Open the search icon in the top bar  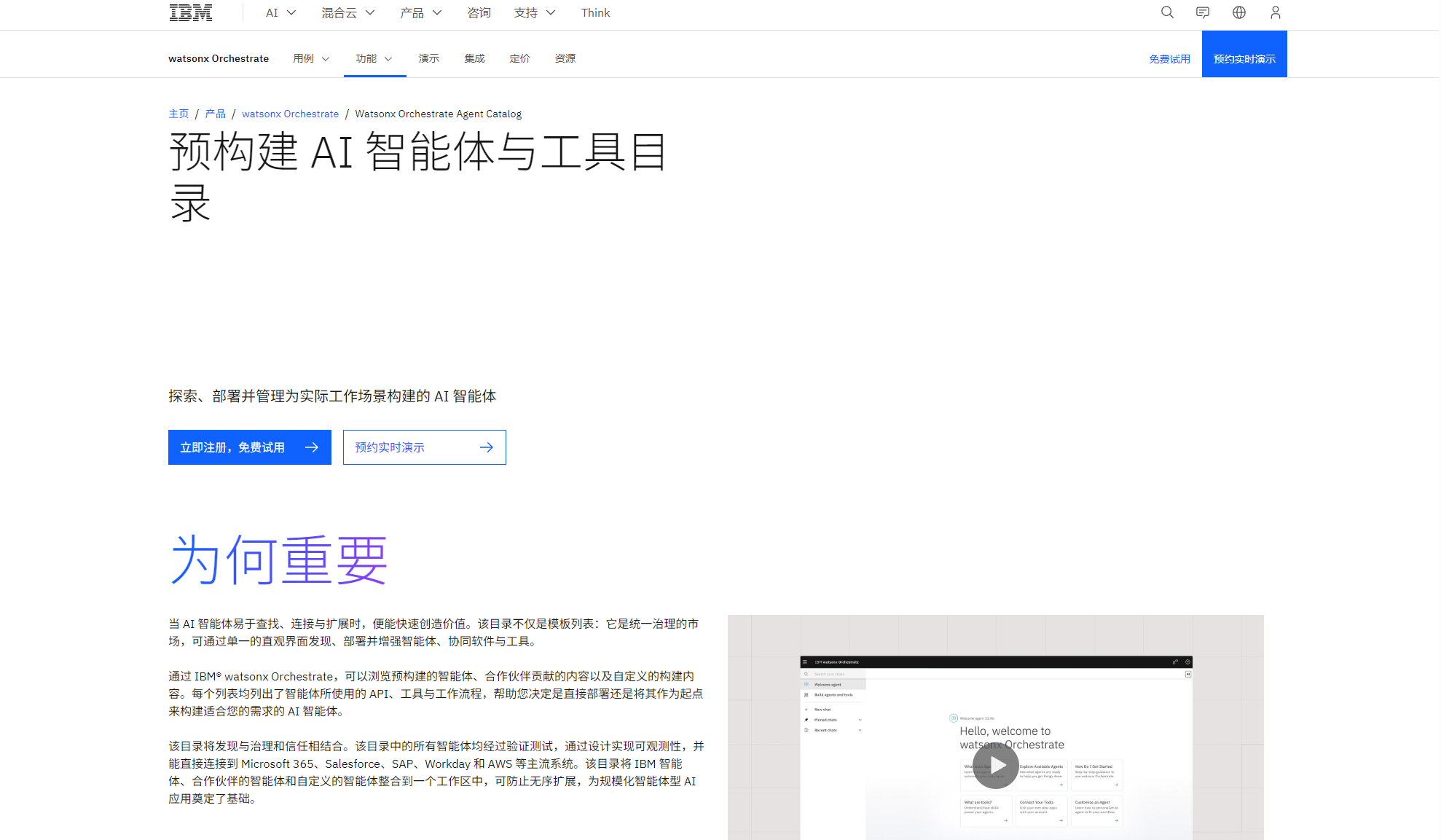(1166, 12)
